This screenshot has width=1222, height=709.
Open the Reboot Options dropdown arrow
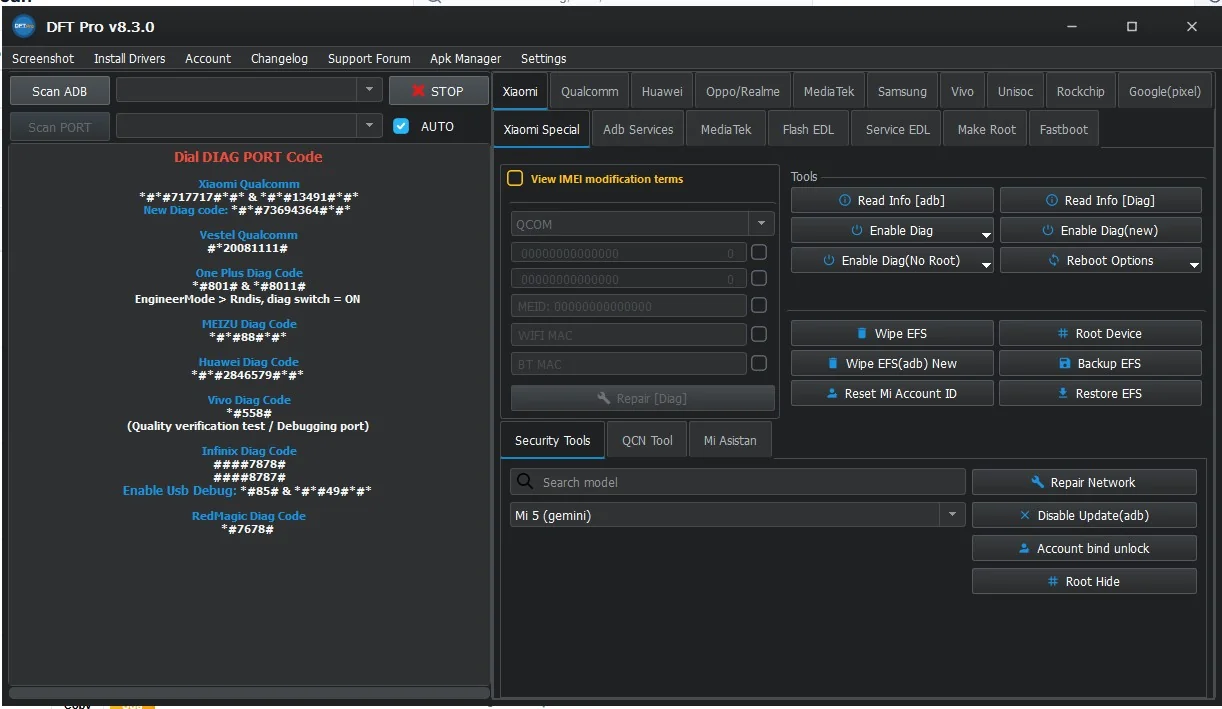(x=1194, y=264)
